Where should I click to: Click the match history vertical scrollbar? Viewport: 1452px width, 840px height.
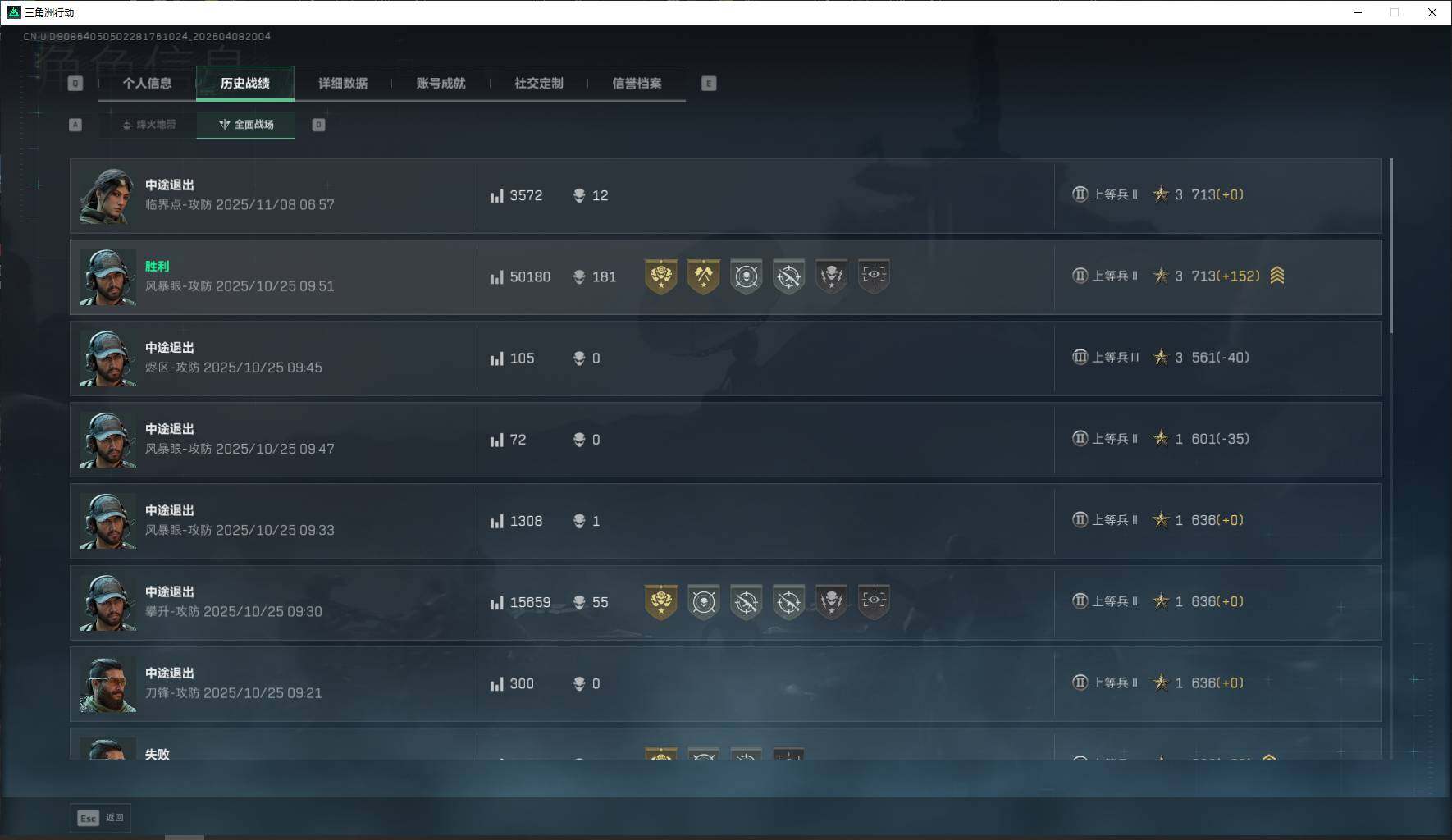tap(1391, 246)
